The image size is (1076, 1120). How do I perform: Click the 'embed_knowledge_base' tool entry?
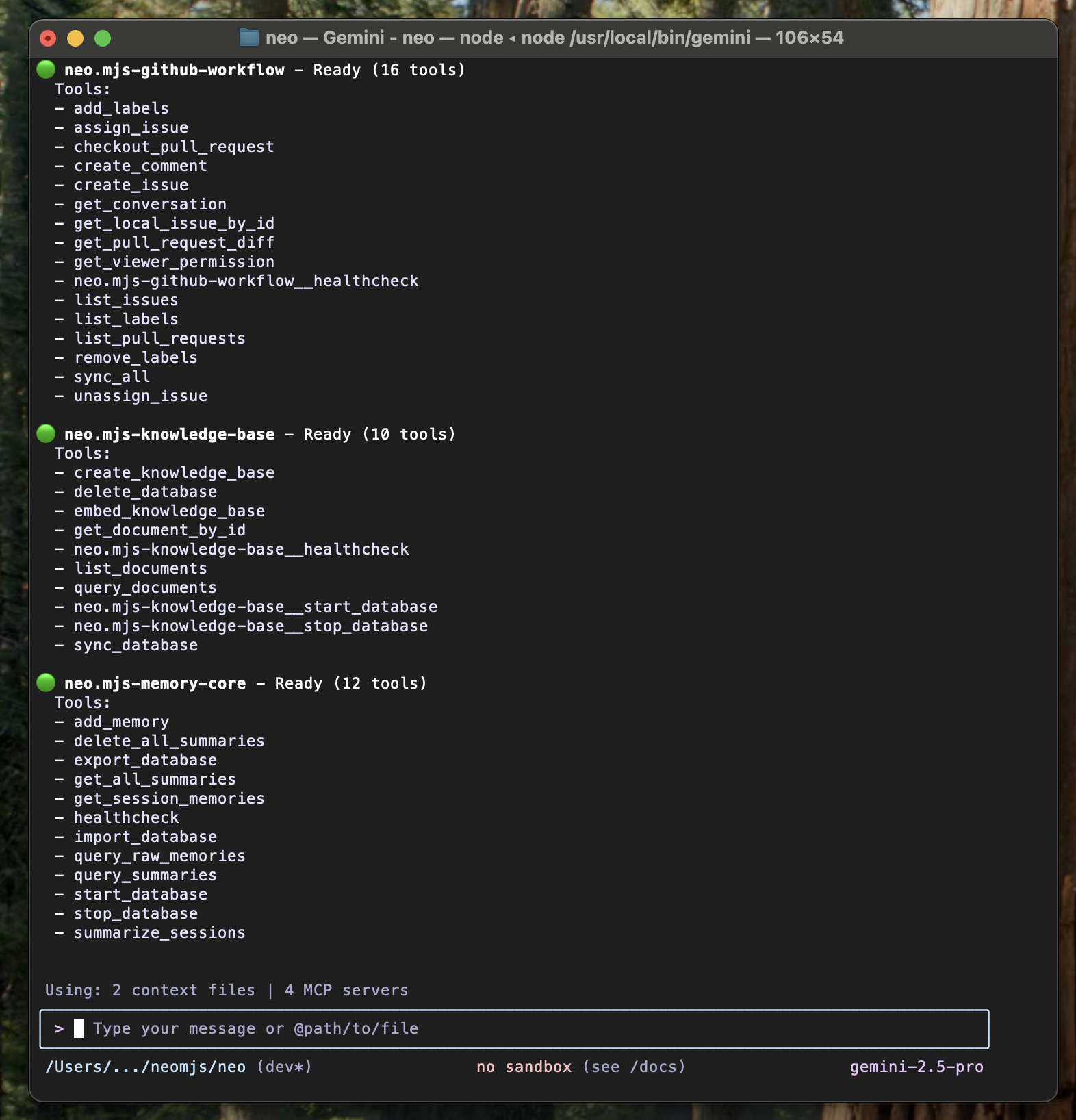[x=169, y=511]
